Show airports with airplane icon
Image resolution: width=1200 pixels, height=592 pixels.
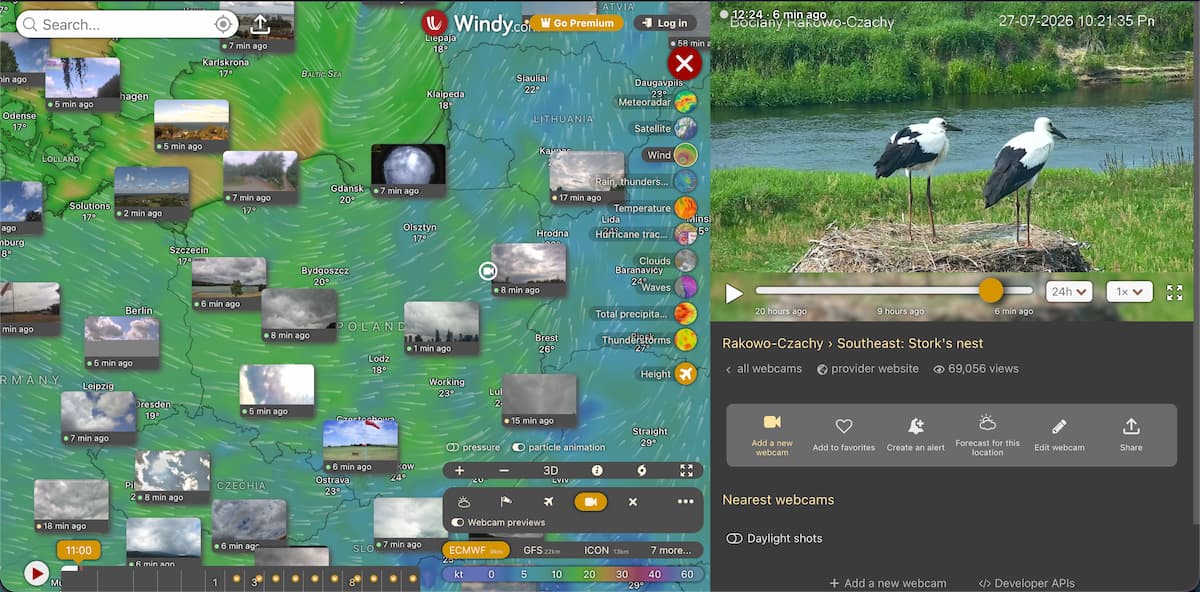(x=548, y=502)
